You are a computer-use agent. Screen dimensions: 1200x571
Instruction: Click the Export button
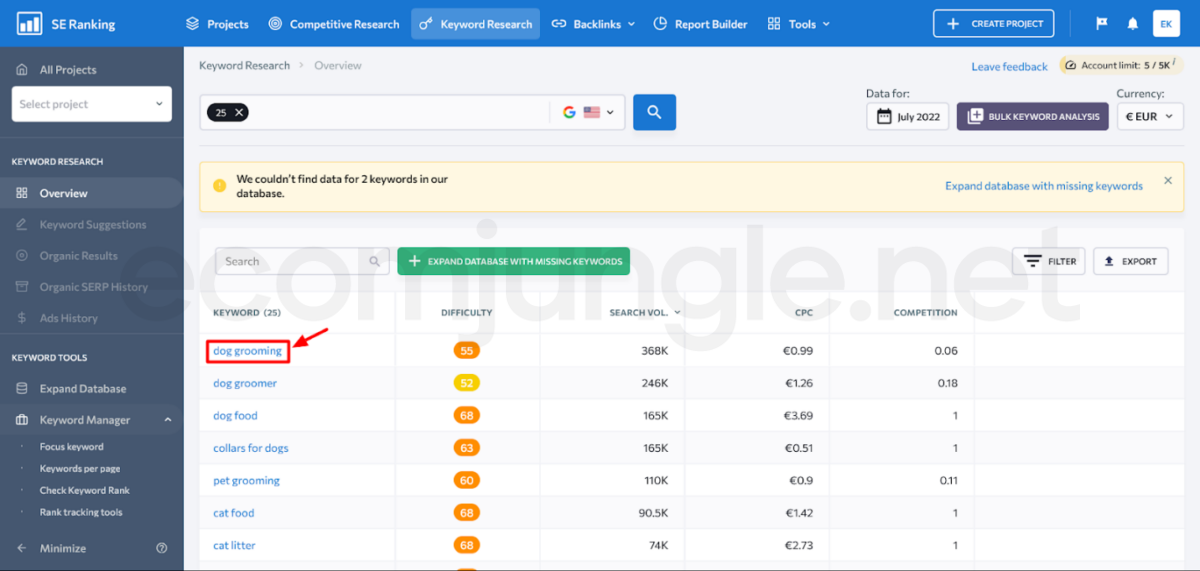click(1130, 261)
